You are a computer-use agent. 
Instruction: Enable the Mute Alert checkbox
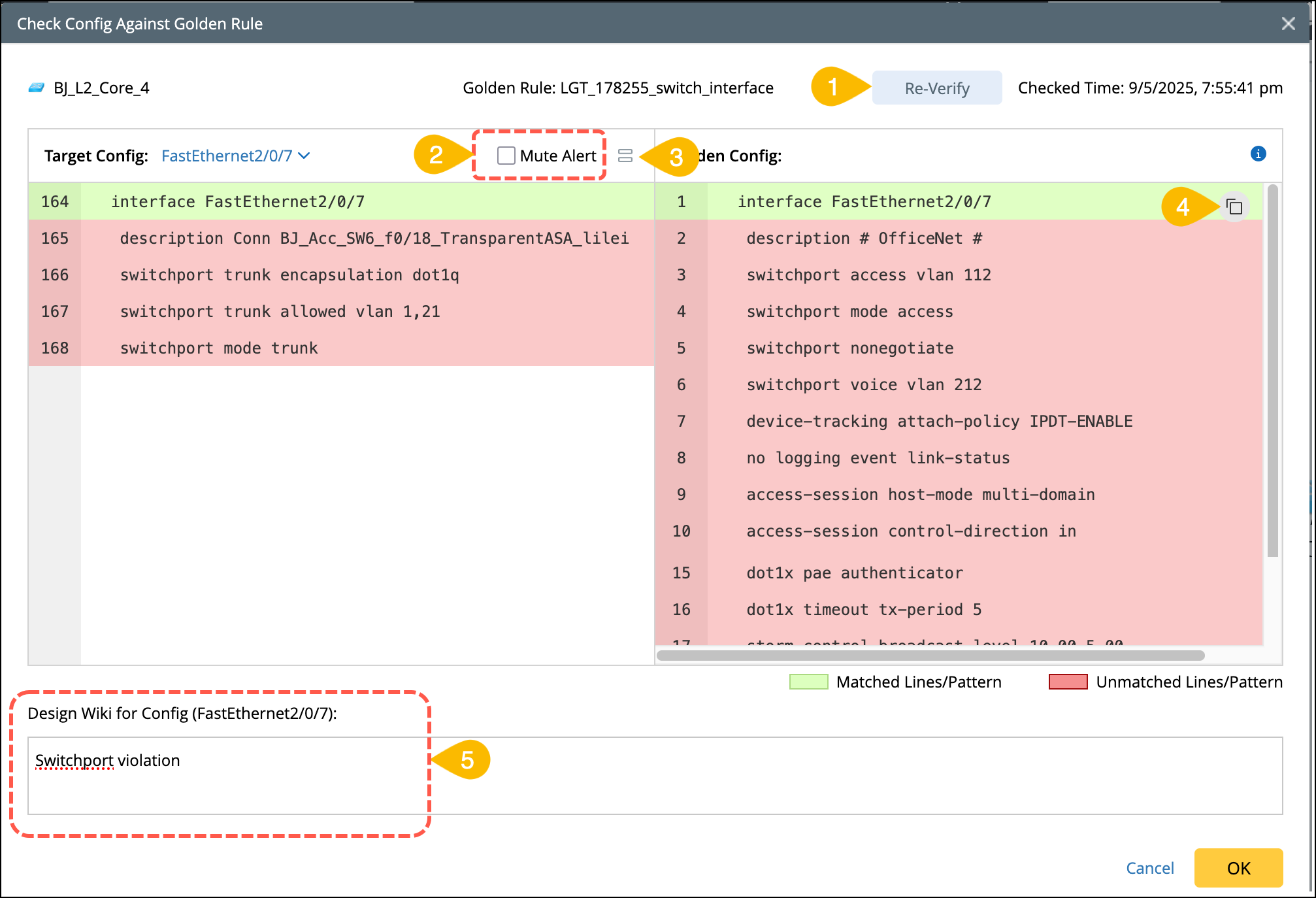click(x=506, y=156)
